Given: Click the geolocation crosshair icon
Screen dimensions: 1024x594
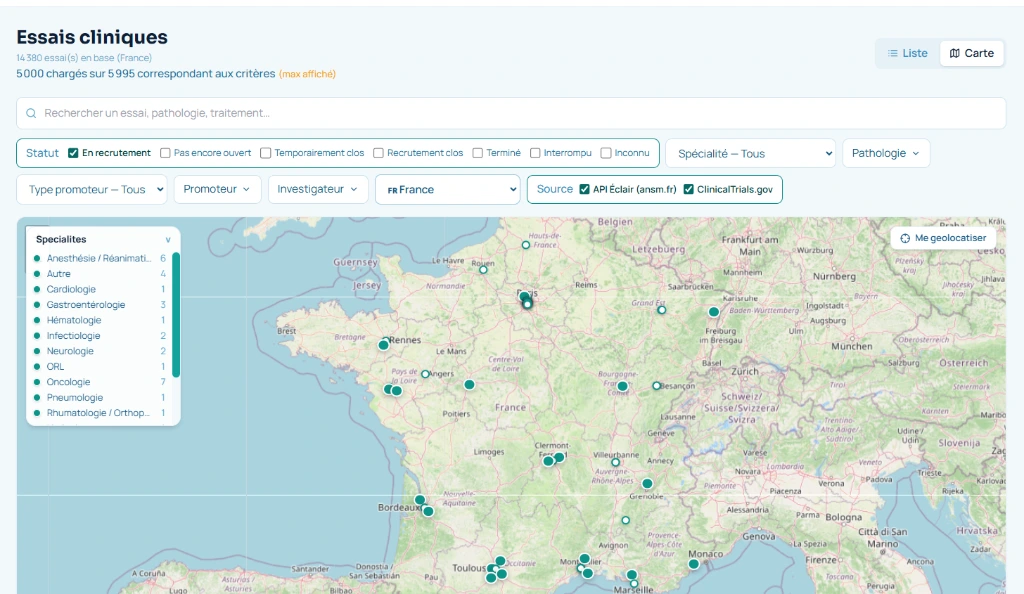Looking at the screenshot, I should click(904, 238).
